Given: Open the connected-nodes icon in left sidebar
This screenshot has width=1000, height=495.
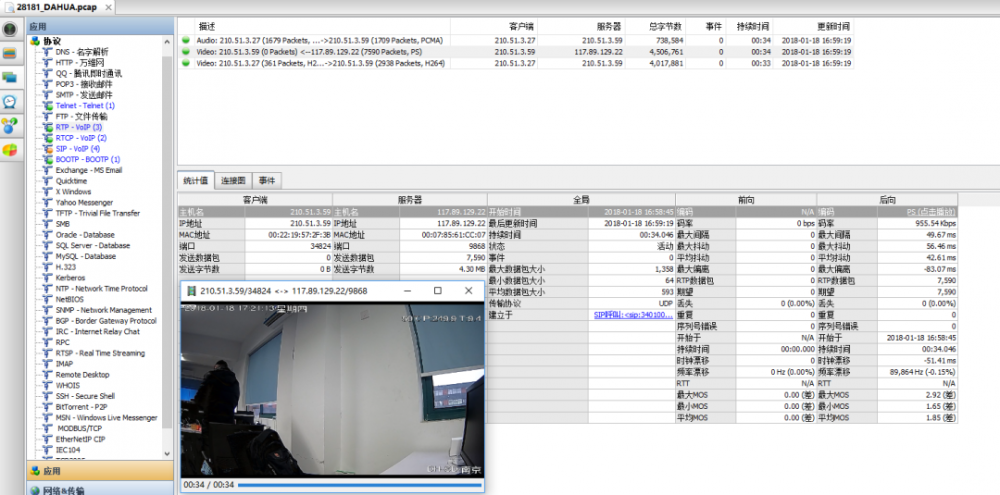Looking at the screenshot, I should [x=10, y=126].
